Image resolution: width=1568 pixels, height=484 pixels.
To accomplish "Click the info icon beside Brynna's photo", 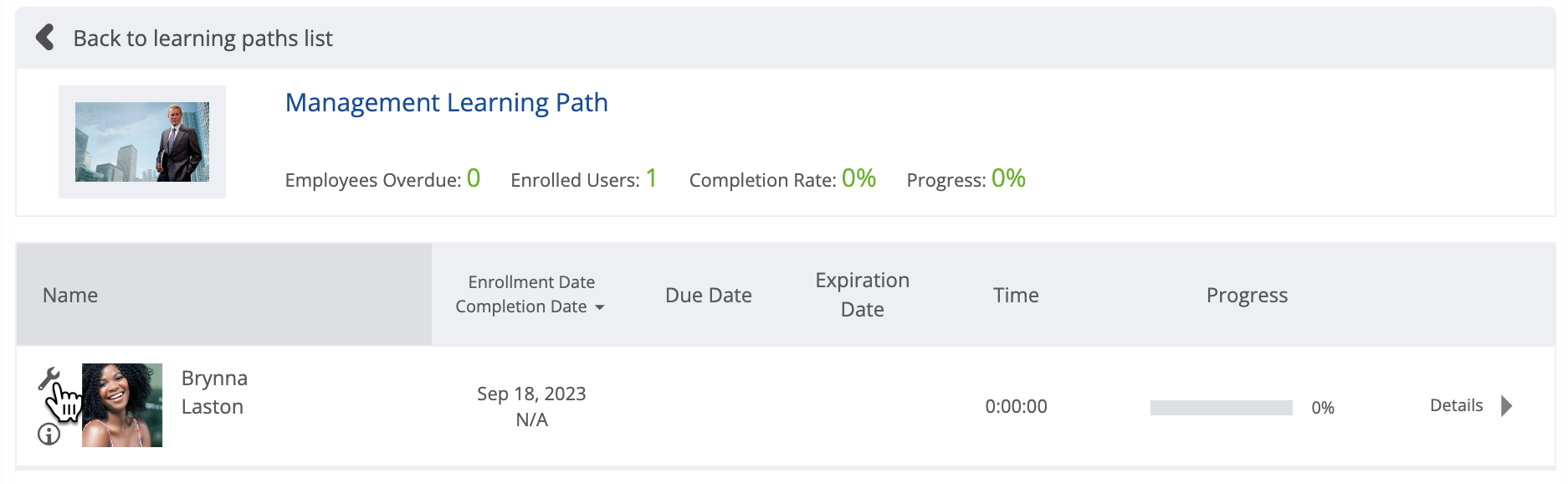I will (49, 434).
